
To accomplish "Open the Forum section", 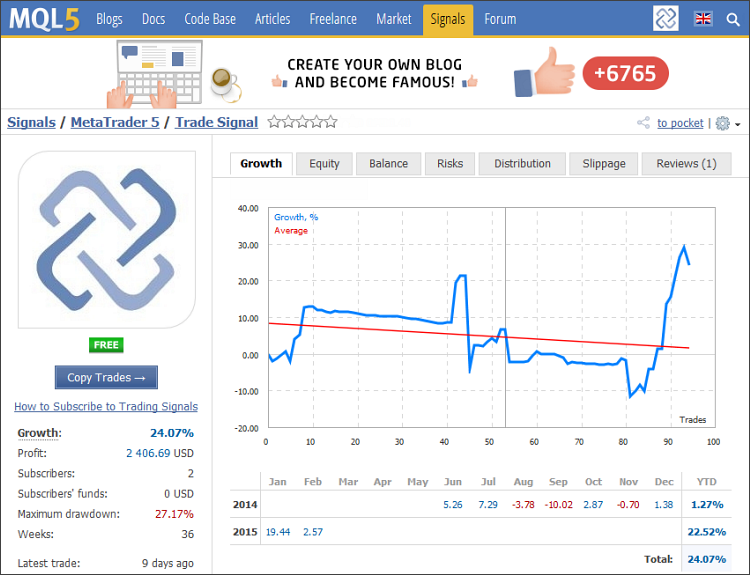I will tap(500, 19).
